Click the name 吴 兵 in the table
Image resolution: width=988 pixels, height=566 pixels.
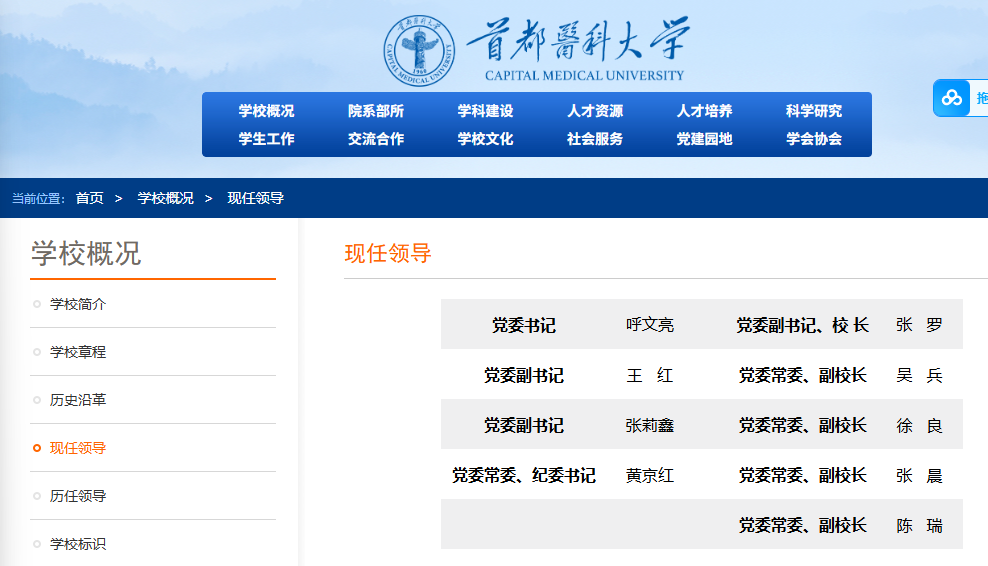[x=919, y=376]
